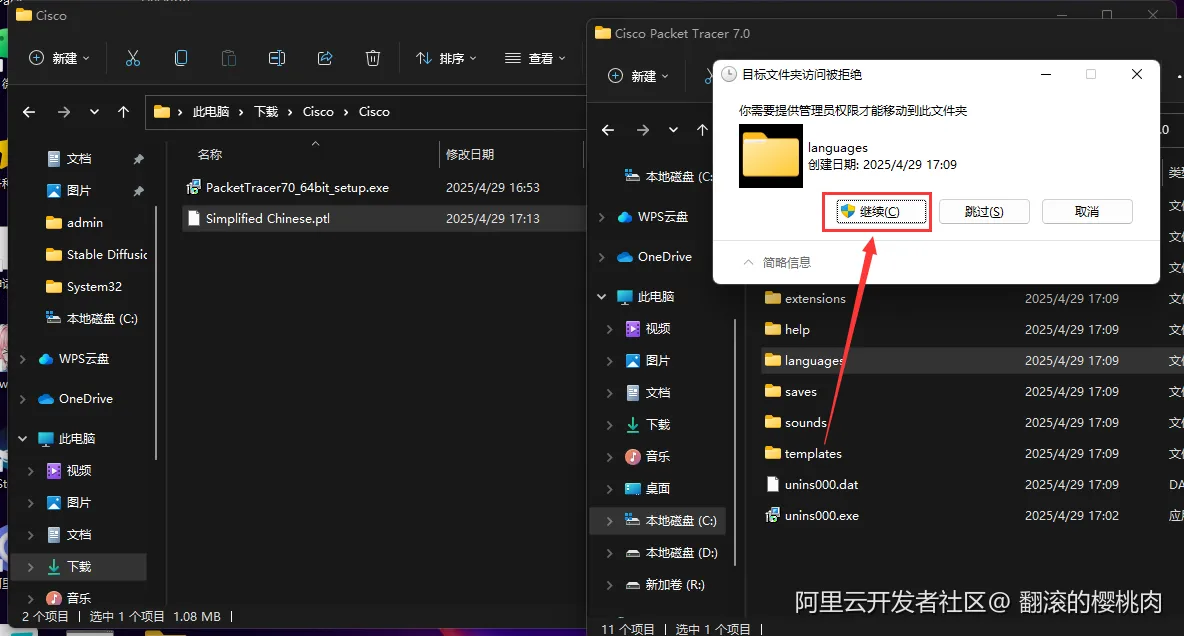Open 新建 menu in Packet Tracer 7.0 window
The height and width of the screenshot is (636, 1184).
(x=638, y=76)
